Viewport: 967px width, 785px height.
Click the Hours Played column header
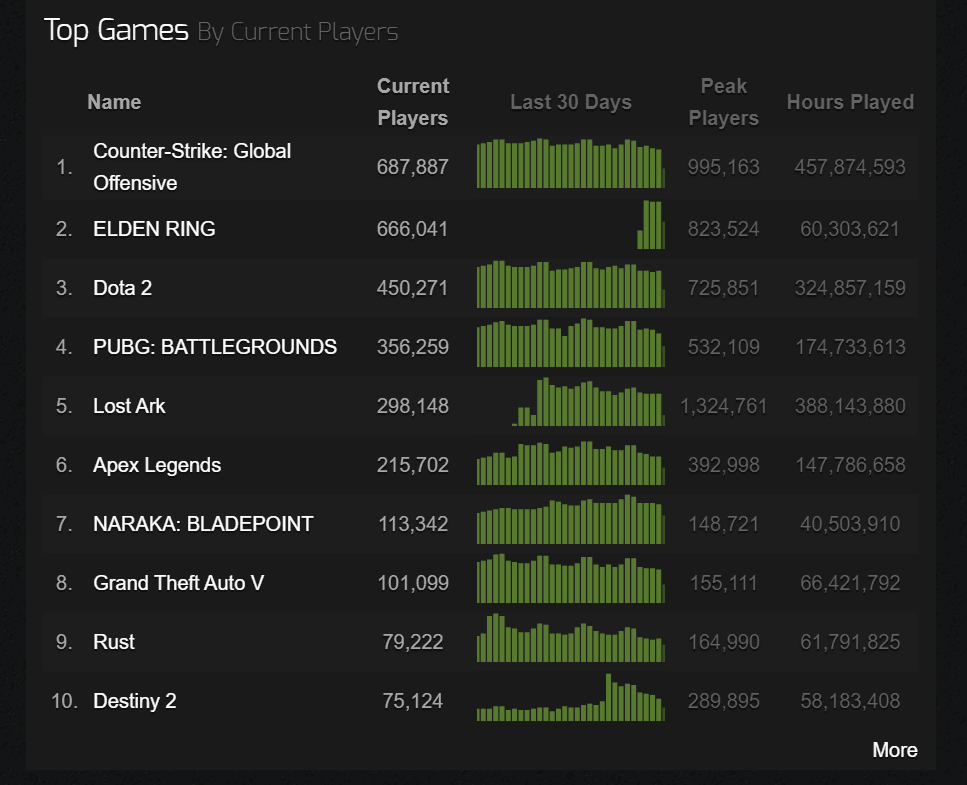(x=850, y=102)
